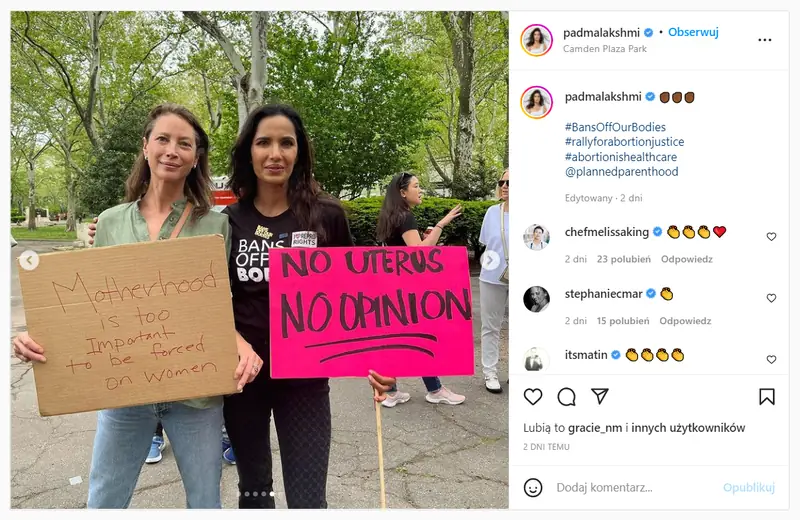Share the post with the paper plane icon

pos(600,396)
